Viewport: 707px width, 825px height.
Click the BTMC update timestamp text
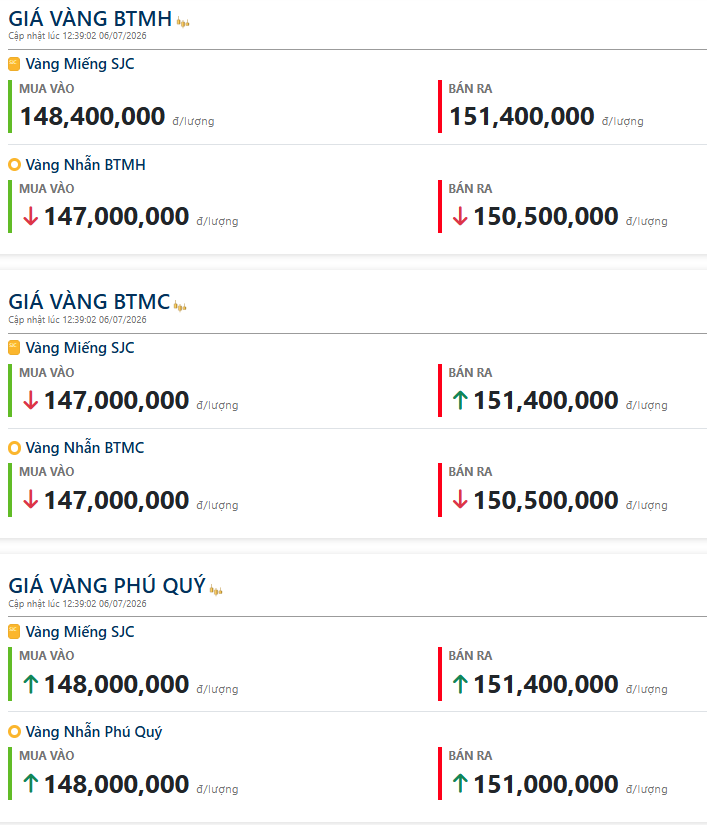click(x=77, y=320)
